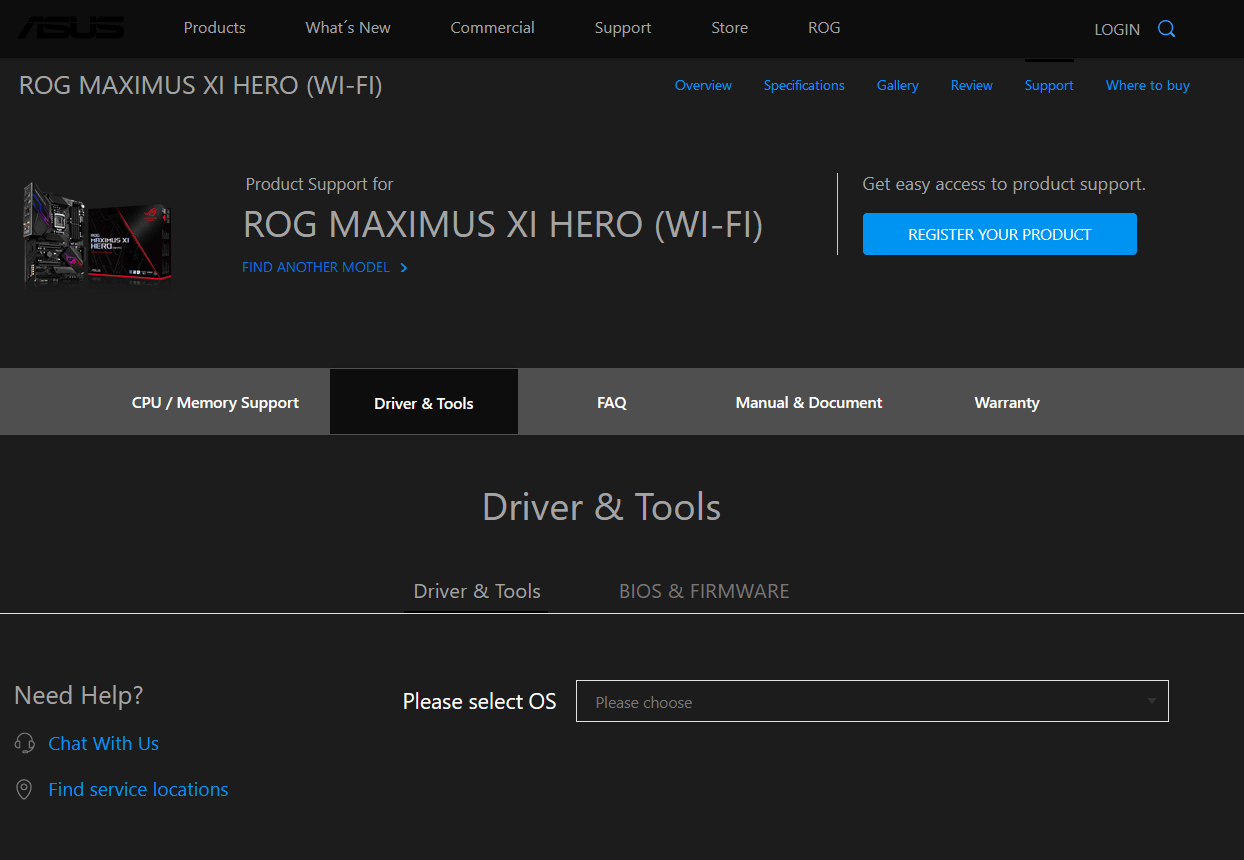The width and height of the screenshot is (1244, 860).
Task: Click the 'Product Support for' text
Action: coord(319,184)
